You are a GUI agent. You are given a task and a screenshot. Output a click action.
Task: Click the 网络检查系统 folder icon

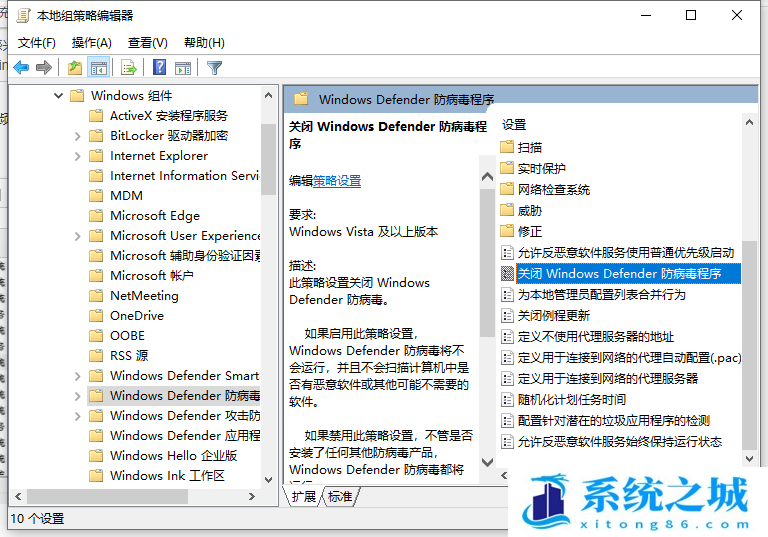click(507, 189)
